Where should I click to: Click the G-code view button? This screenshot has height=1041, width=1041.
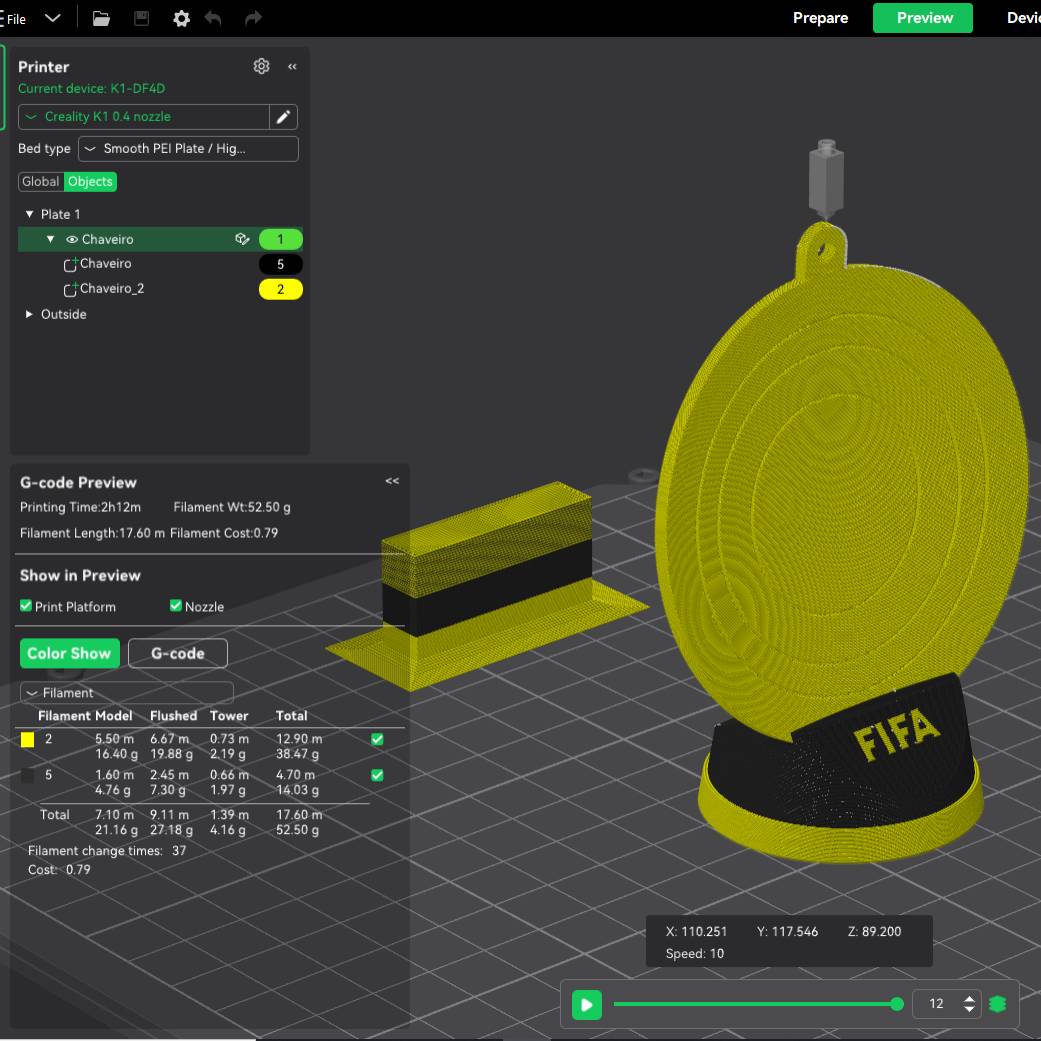(x=177, y=653)
